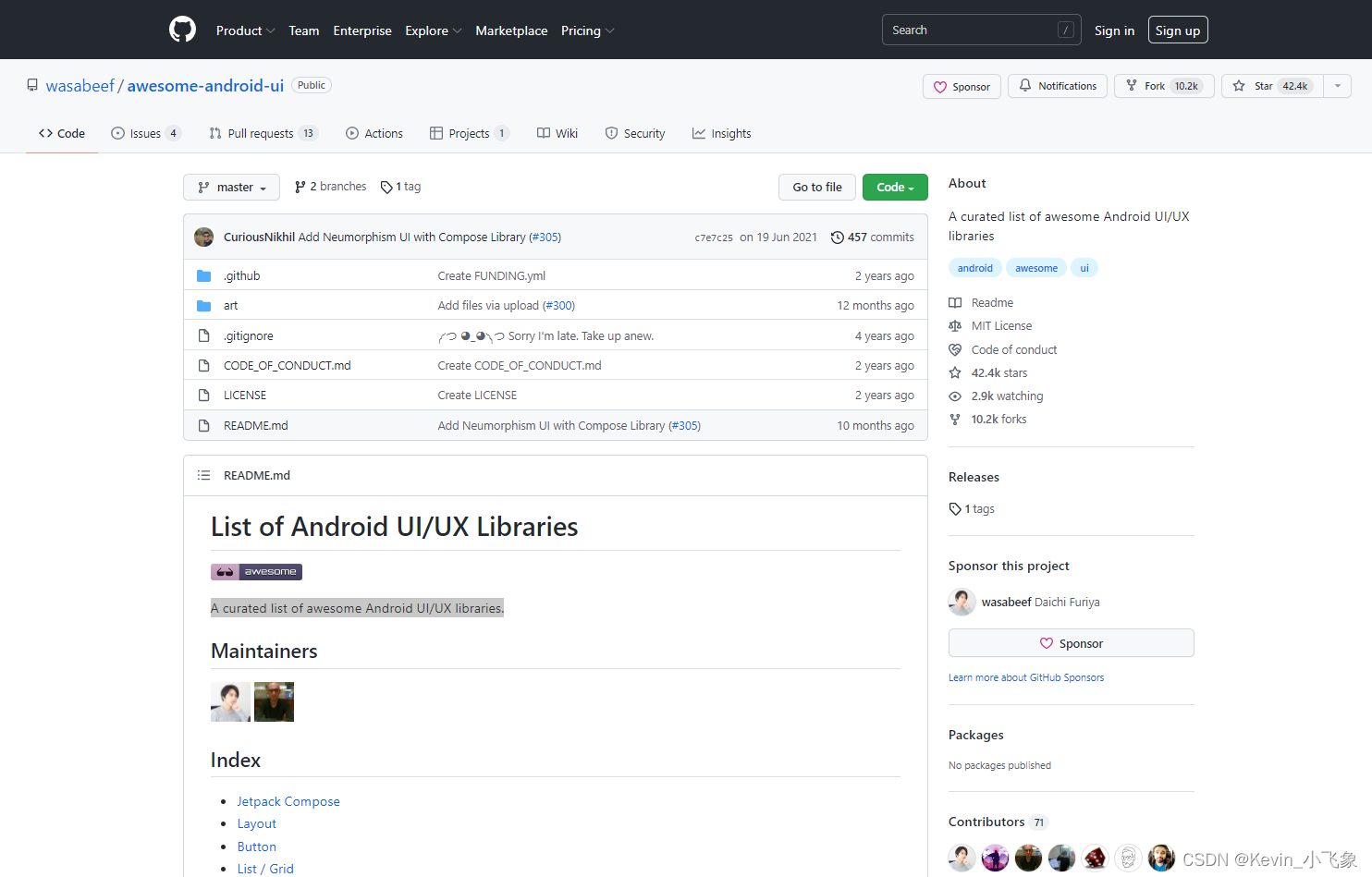Click the awesome badge image

(256, 572)
